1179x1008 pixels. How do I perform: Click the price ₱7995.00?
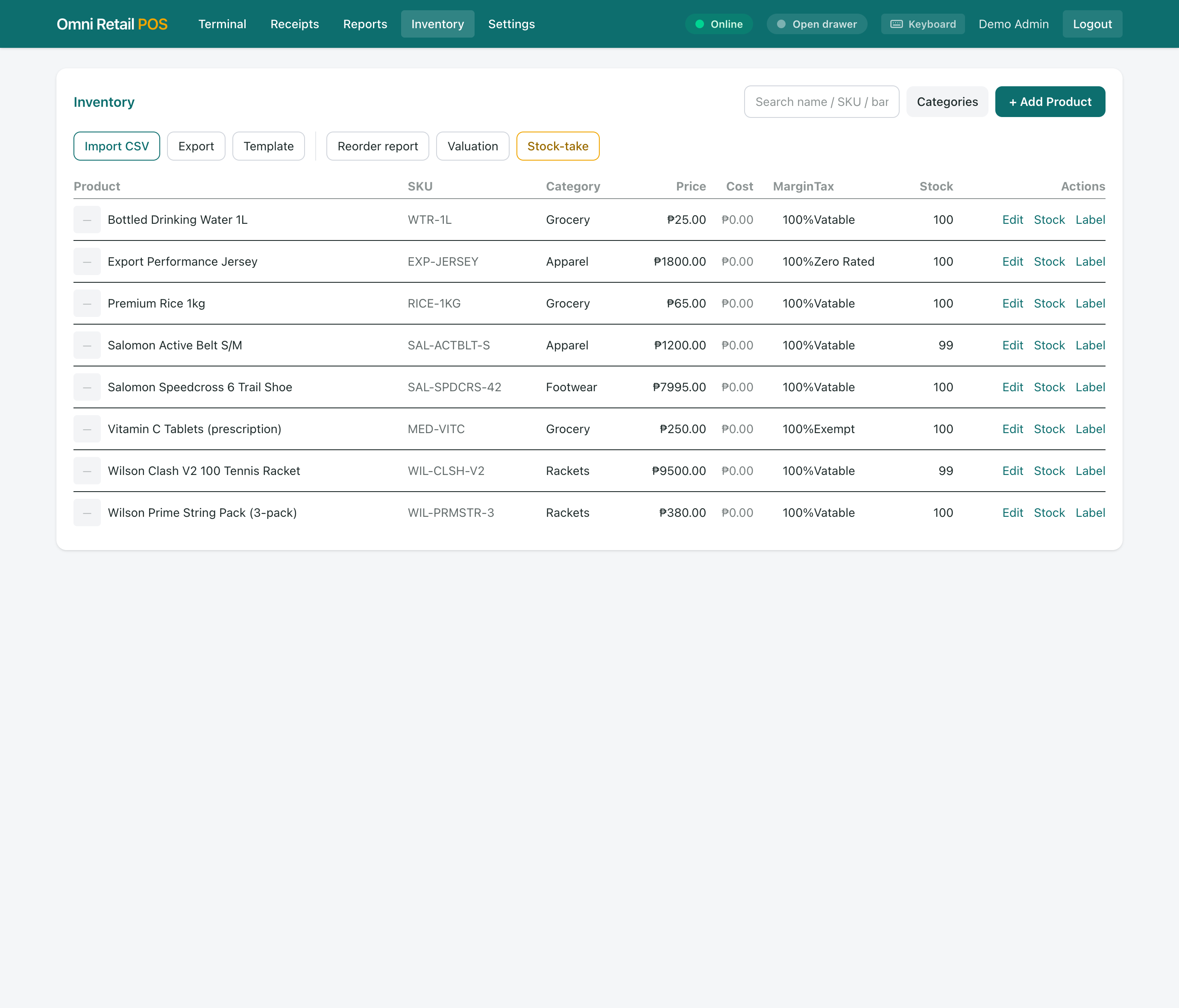pyautogui.click(x=679, y=387)
